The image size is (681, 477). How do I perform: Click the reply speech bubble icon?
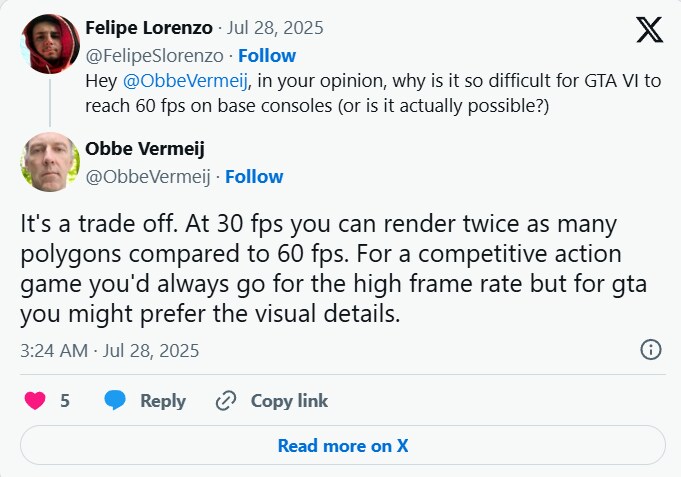pyautogui.click(x=115, y=400)
